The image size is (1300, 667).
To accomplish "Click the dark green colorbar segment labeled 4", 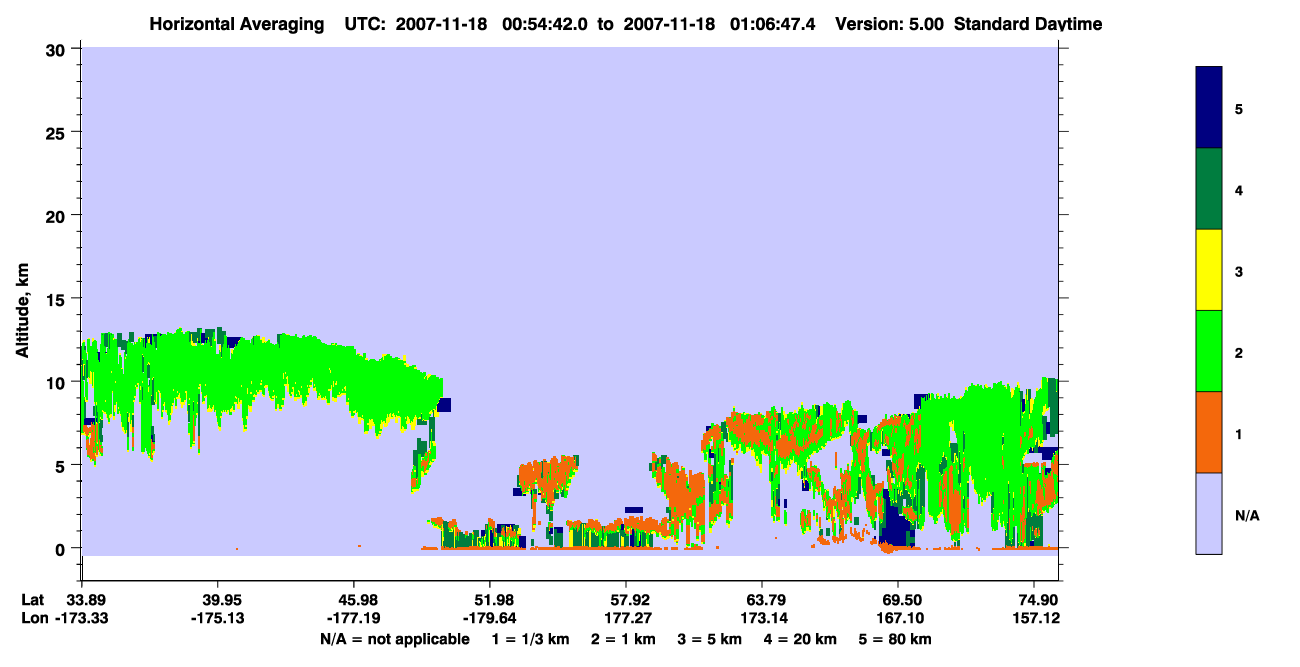I will click(x=1209, y=189).
